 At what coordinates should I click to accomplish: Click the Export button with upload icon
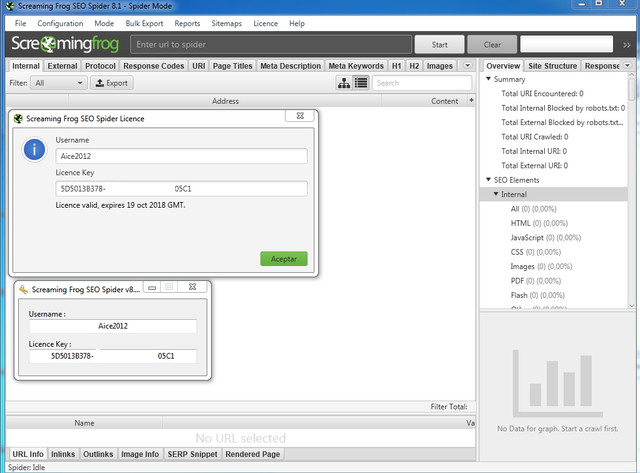[x=112, y=83]
